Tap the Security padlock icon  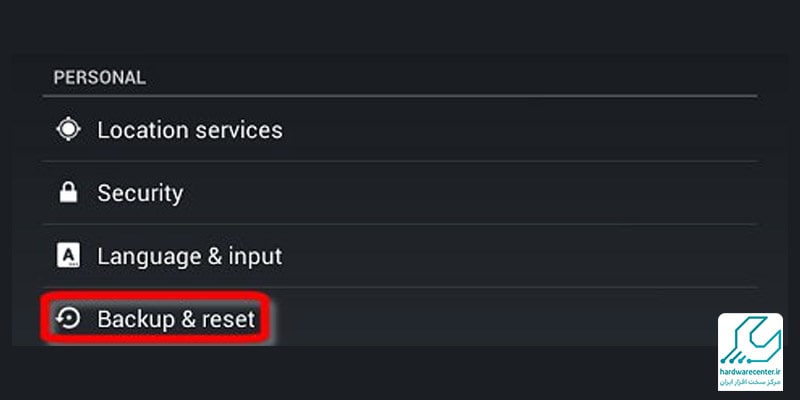click(68, 193)
